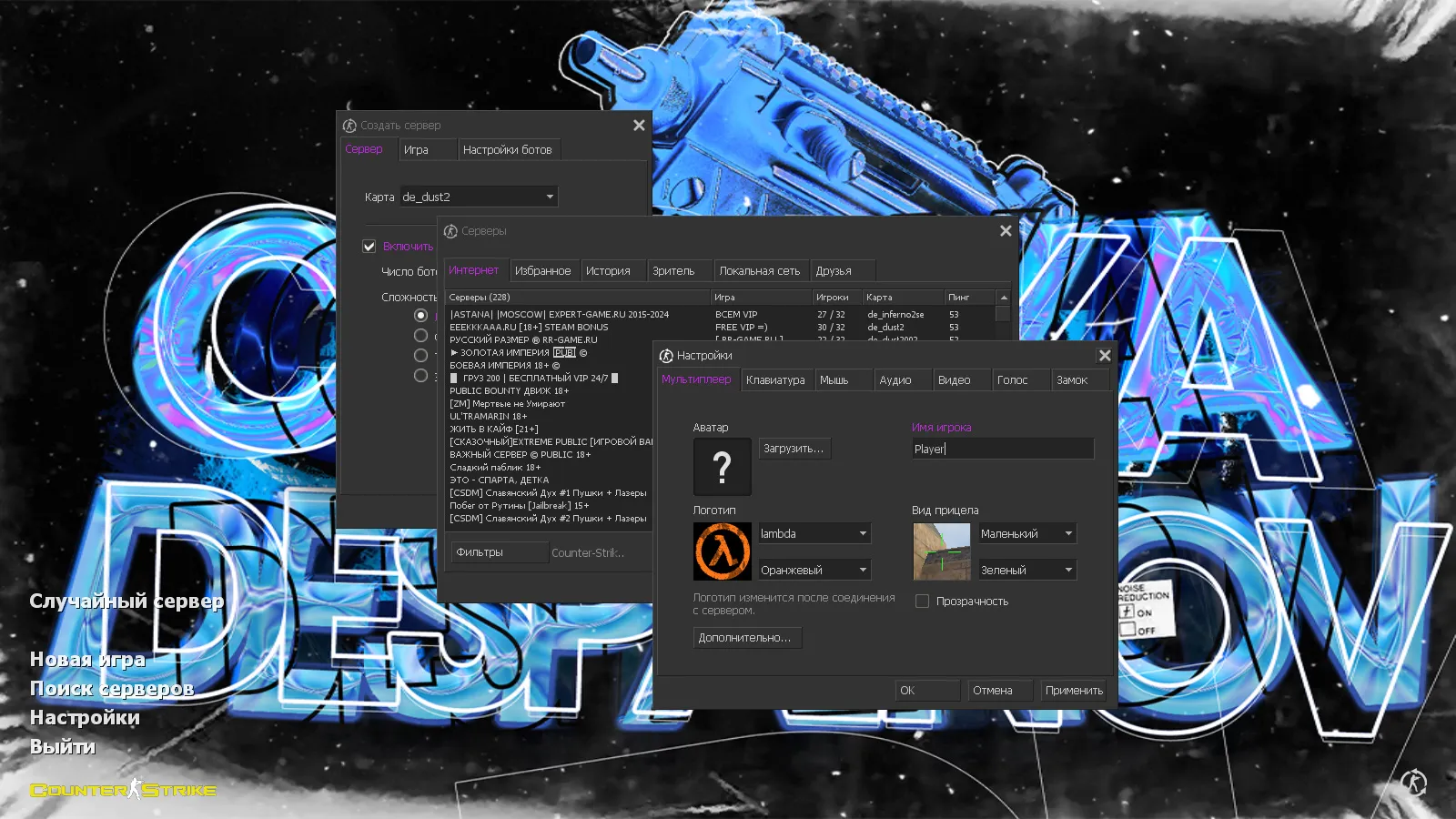Click the CS logo in Настройки titlebar
Viewport: 1456px width, 819px height.
(665, 355)
